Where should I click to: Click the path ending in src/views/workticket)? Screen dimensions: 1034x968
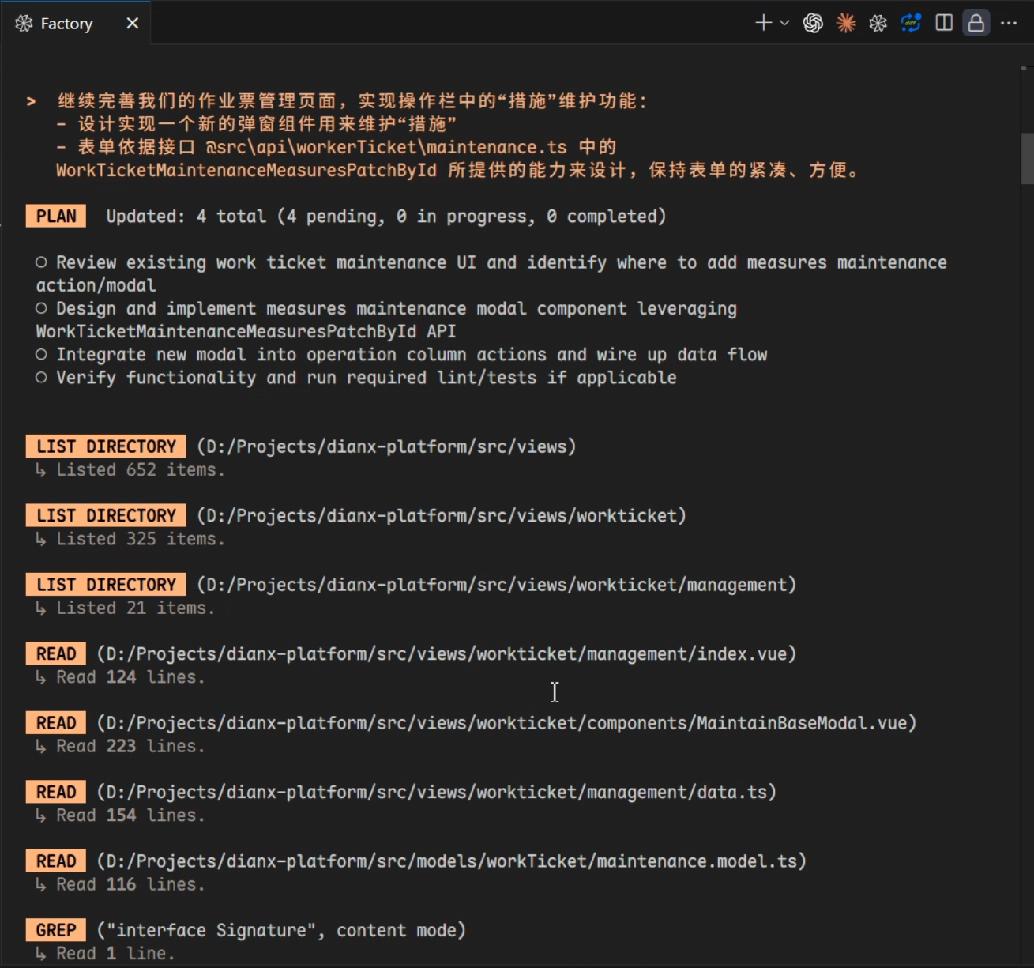[x=442, y=516]
